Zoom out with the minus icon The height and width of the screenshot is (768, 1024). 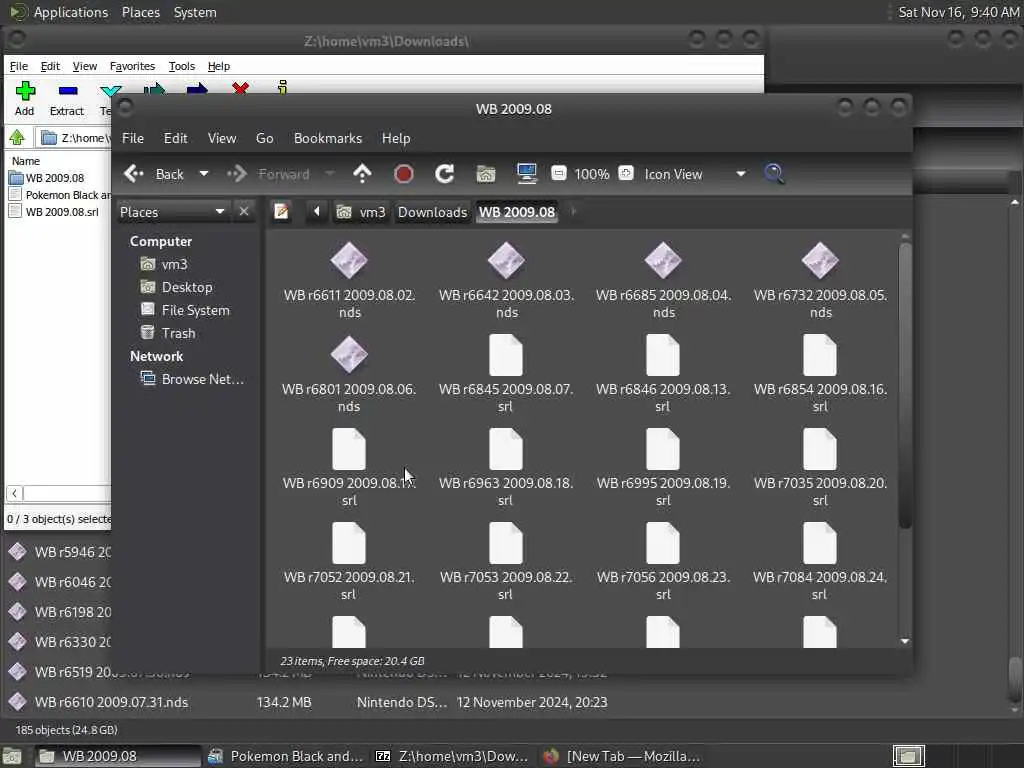558,173
